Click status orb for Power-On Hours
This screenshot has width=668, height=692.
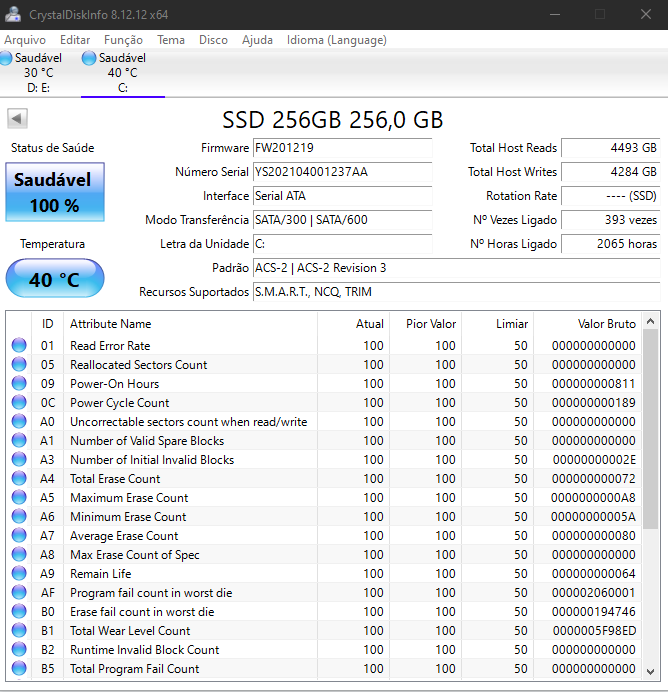[x=19, y=383]
